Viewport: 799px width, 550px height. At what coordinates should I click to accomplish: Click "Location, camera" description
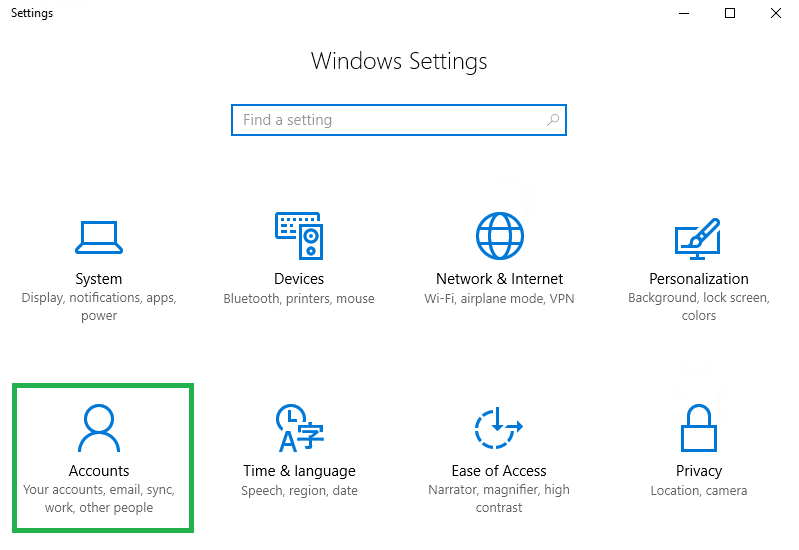point(699,491)
